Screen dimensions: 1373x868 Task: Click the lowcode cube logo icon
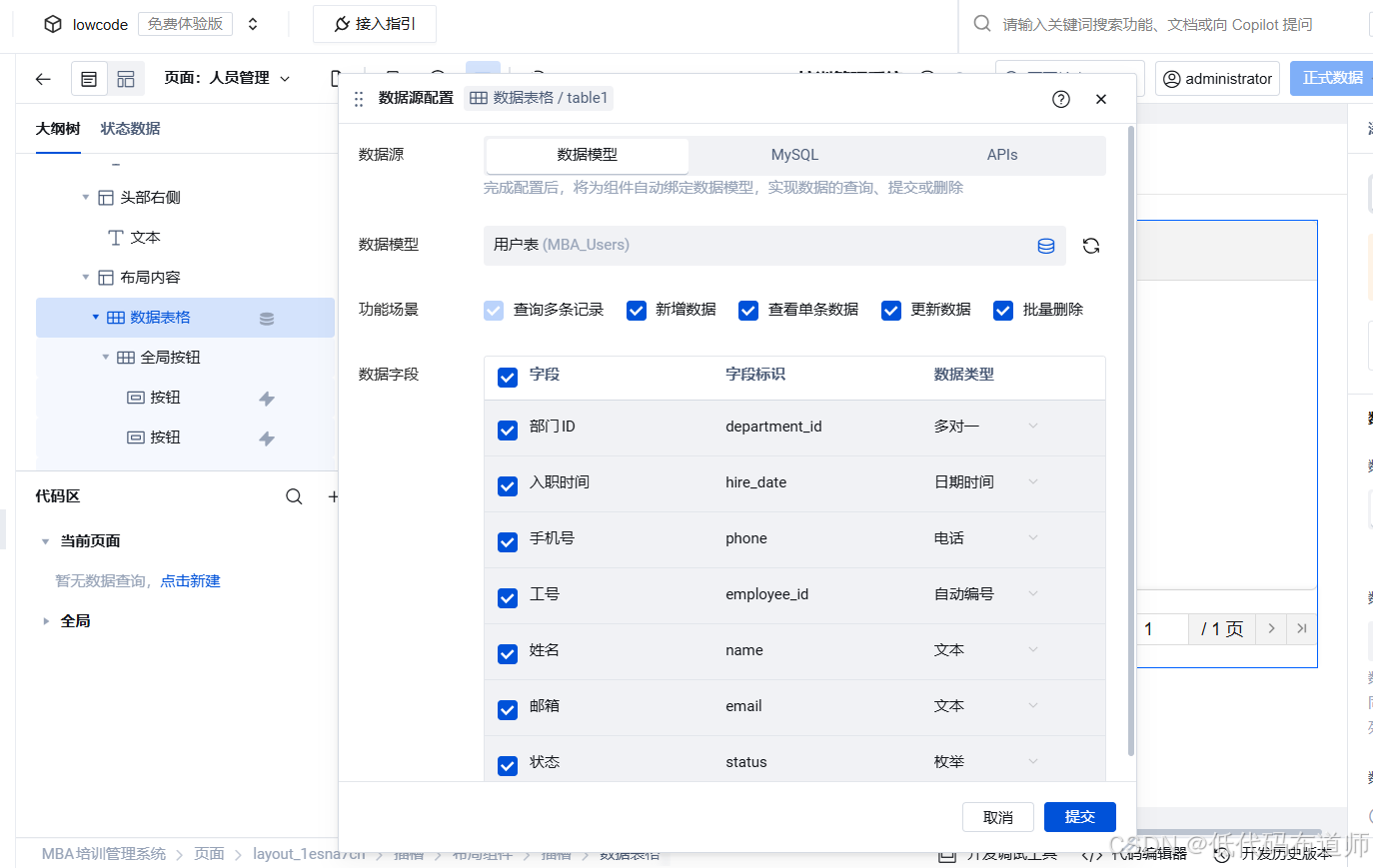53,24
